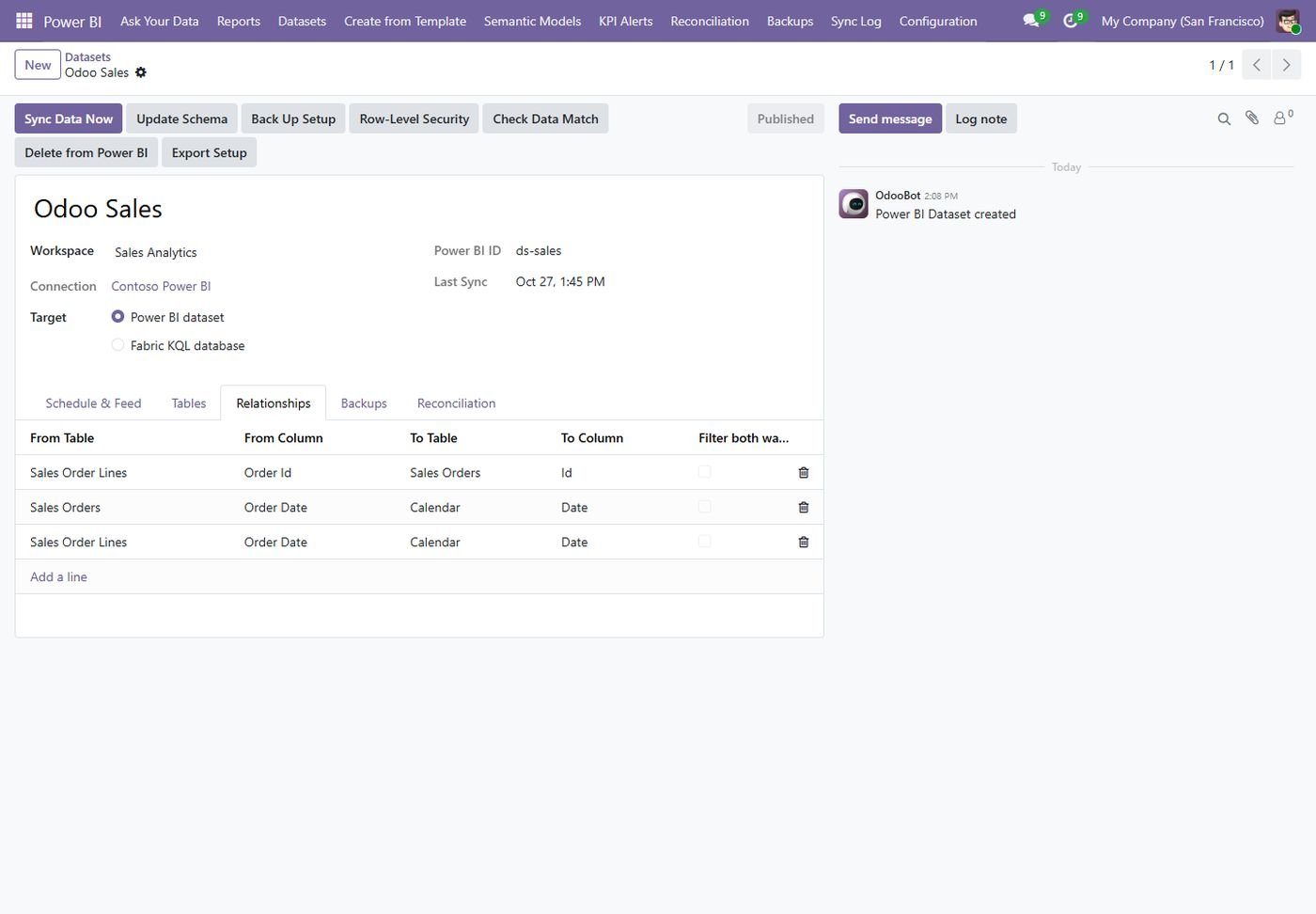This screenshot has height=914, width=1316.
Task: Select the Power BI dataset radio option
Action: pyautogui.click(x=117, y=317)
